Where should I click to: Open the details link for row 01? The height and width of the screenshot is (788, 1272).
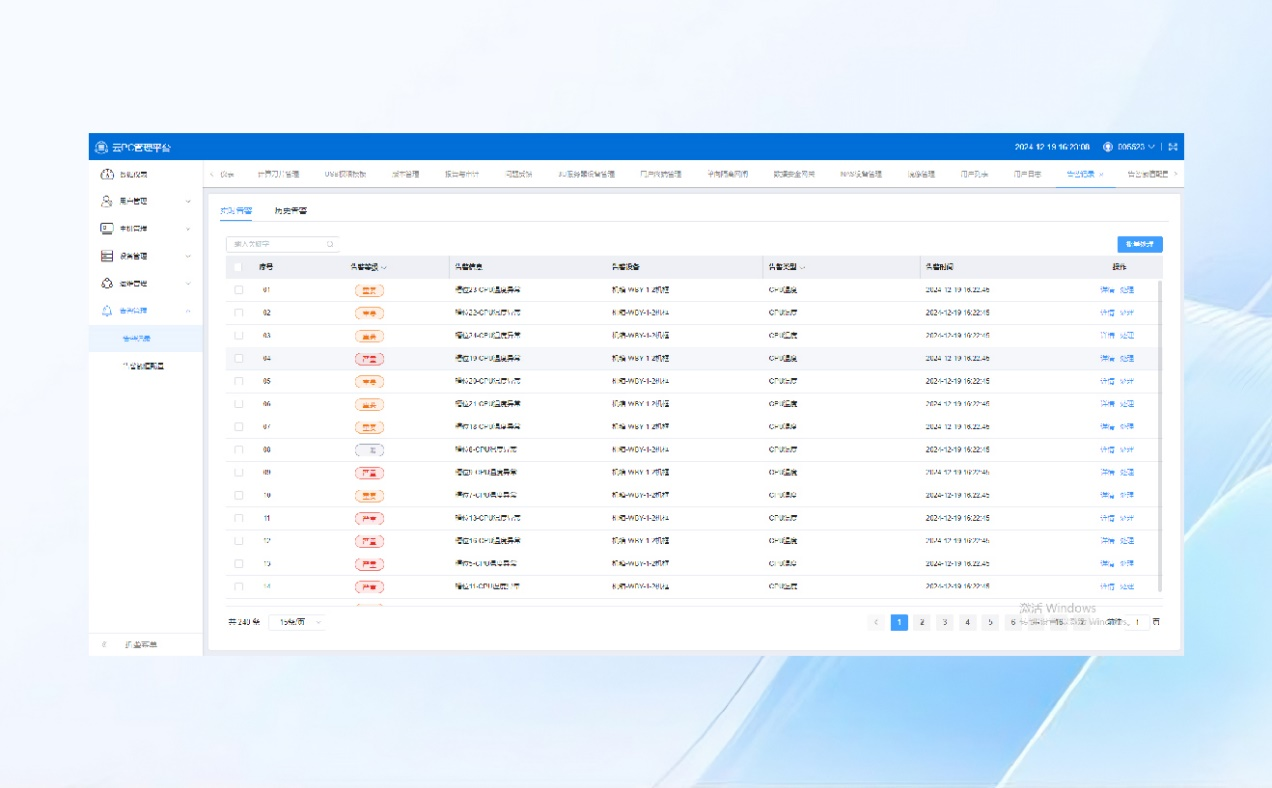[1107, 290]
